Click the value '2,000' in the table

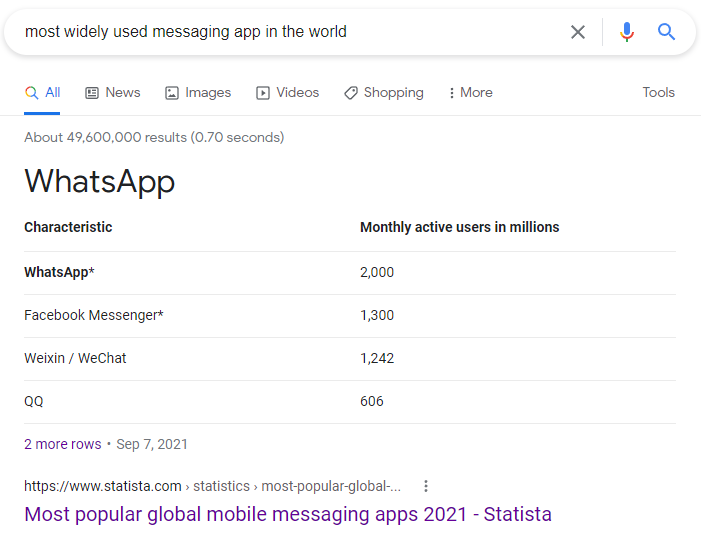coord(377,272)
